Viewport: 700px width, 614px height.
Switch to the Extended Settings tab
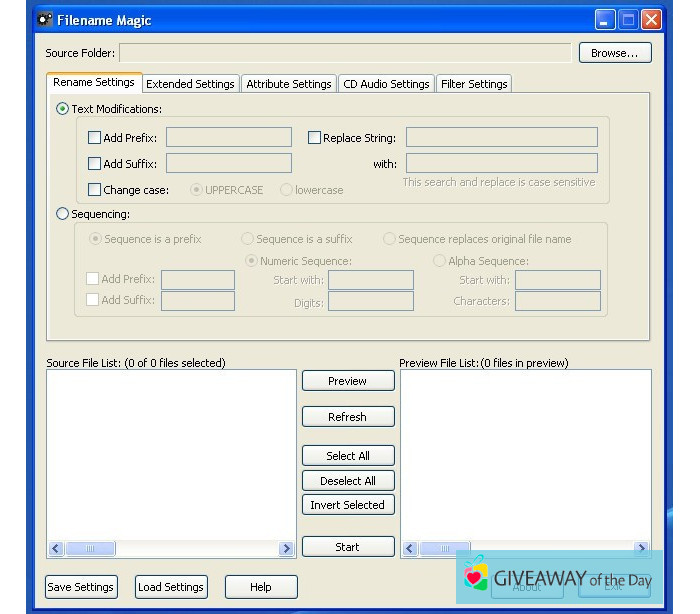coord(190,84)
